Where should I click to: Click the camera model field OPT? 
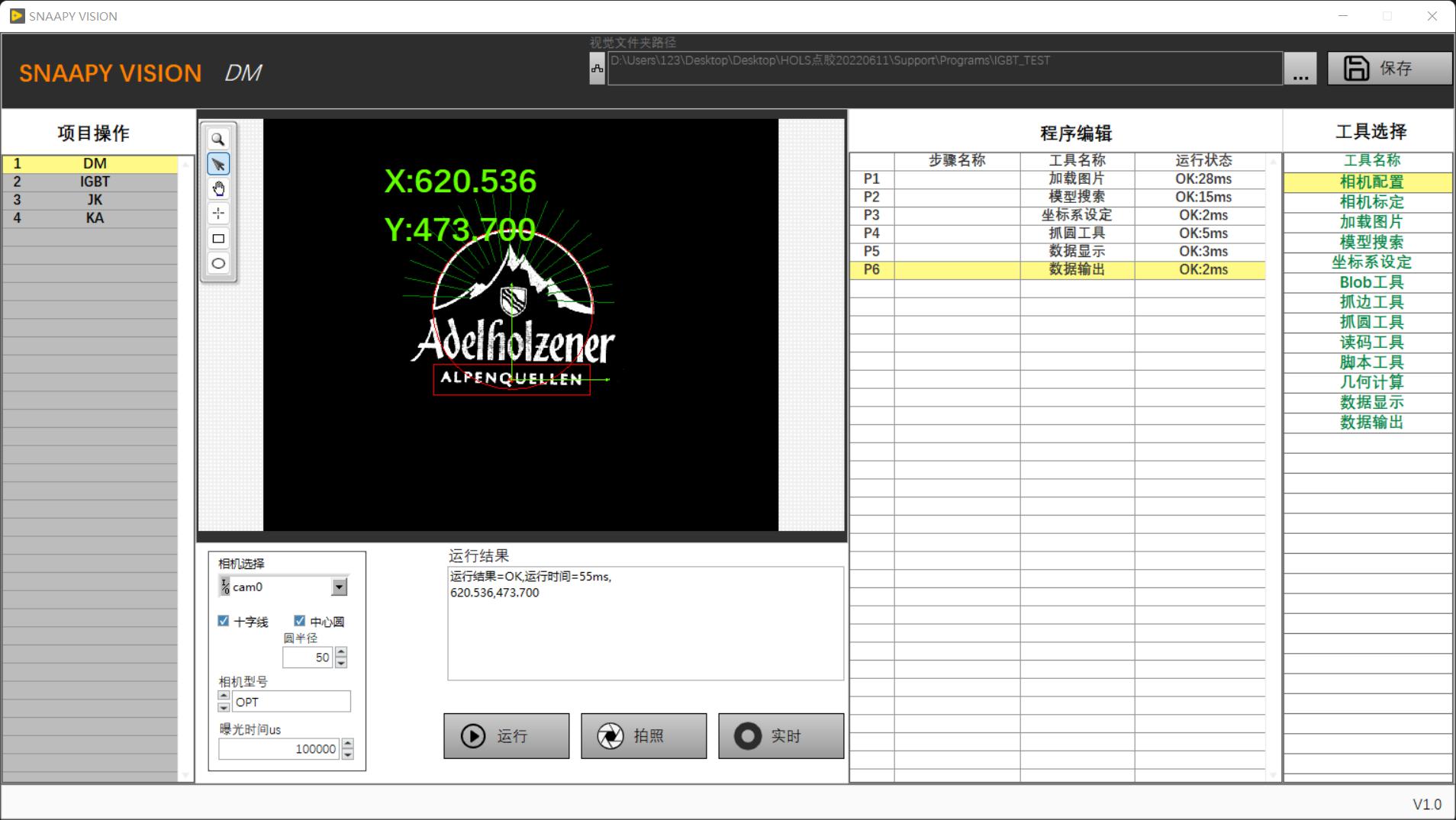coord(291,702)
